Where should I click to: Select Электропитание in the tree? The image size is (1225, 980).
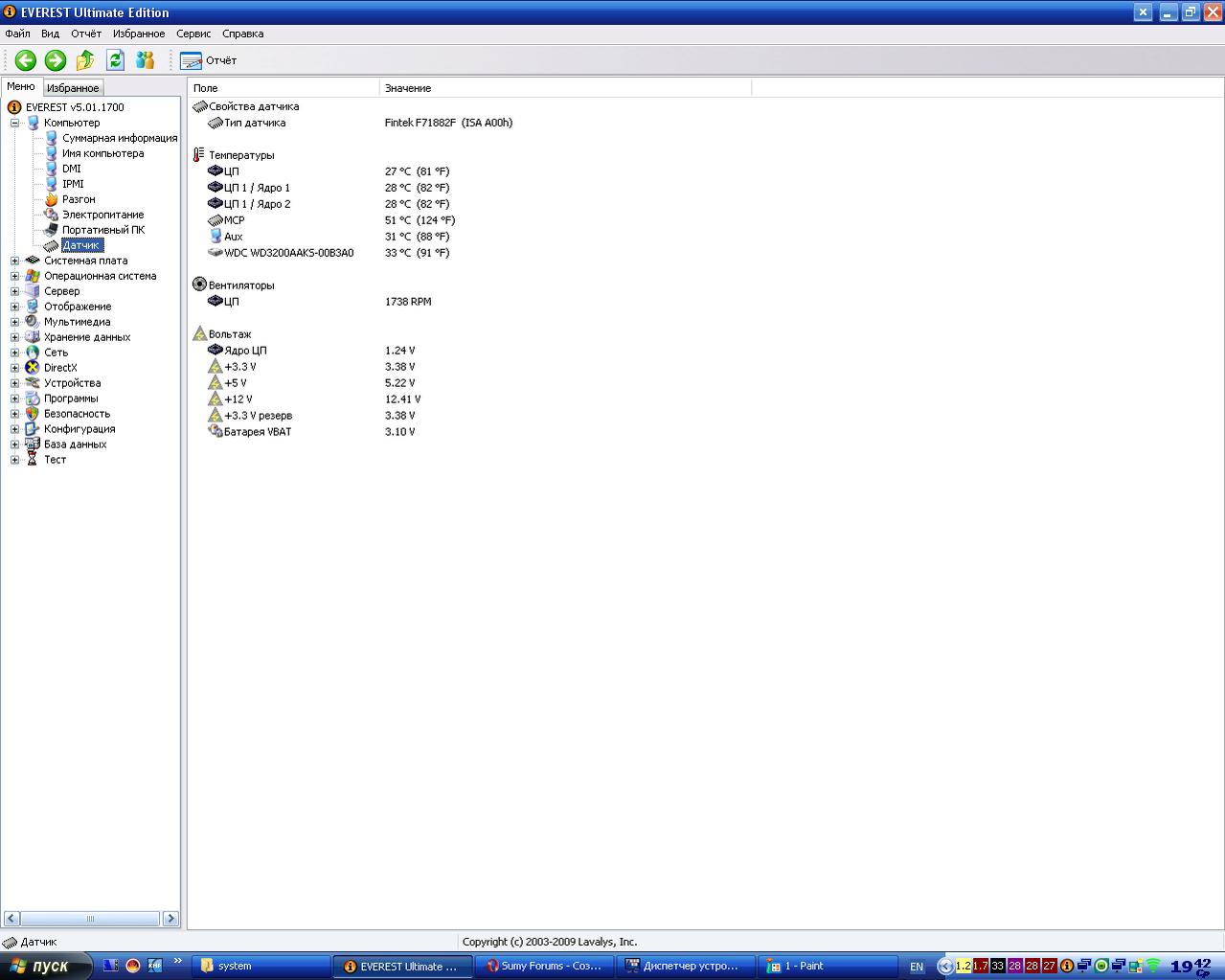click(102, 215)
